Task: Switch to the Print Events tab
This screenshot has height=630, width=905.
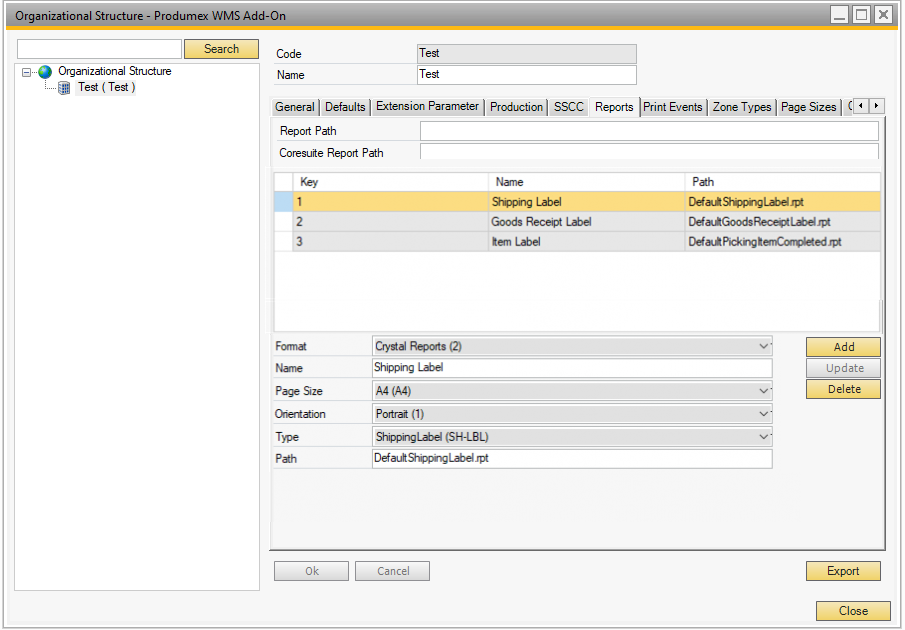Action: 672,107
